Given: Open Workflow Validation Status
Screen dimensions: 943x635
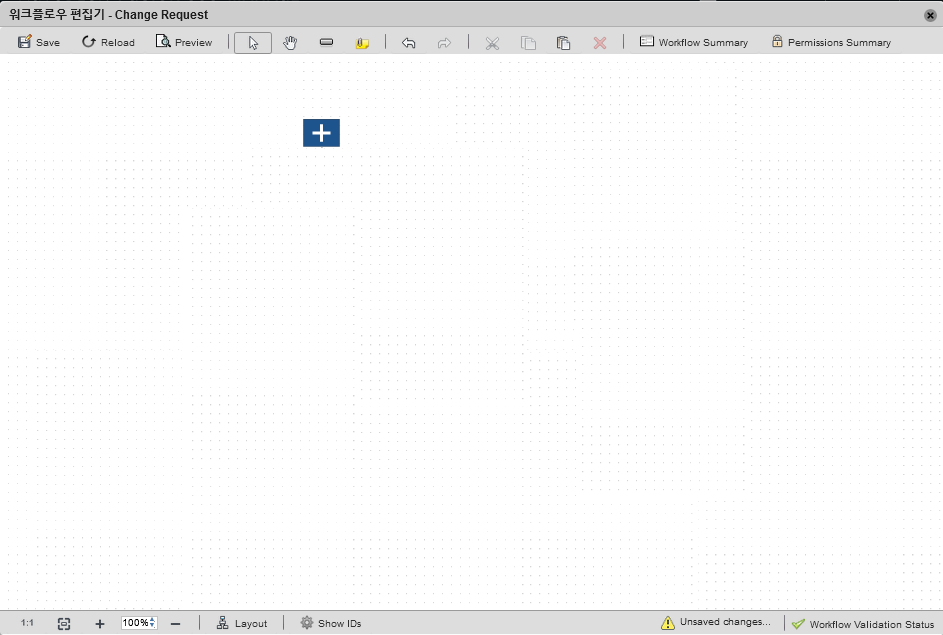Looking at the screenshot, I should 863,624.
